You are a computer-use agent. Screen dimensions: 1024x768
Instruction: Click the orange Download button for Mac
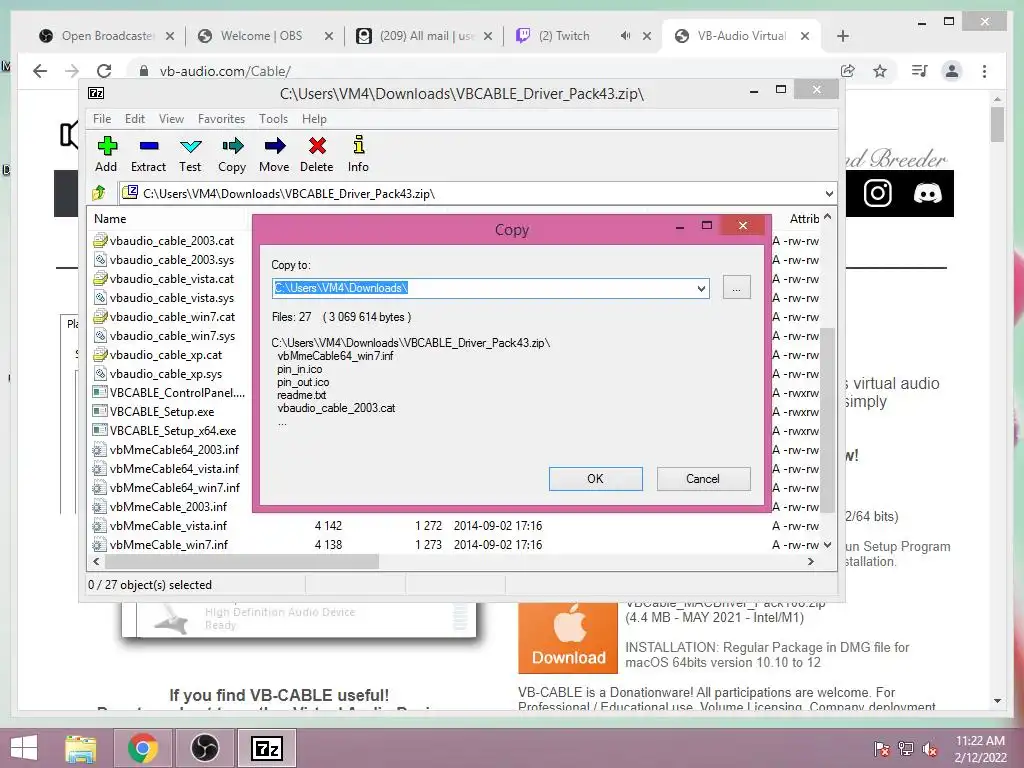568,638
